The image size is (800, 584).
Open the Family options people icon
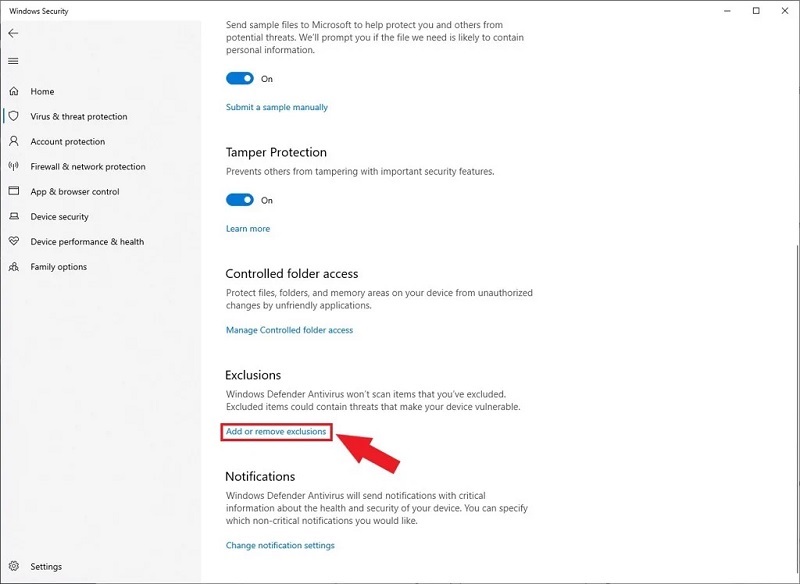(x=14, y=266)
